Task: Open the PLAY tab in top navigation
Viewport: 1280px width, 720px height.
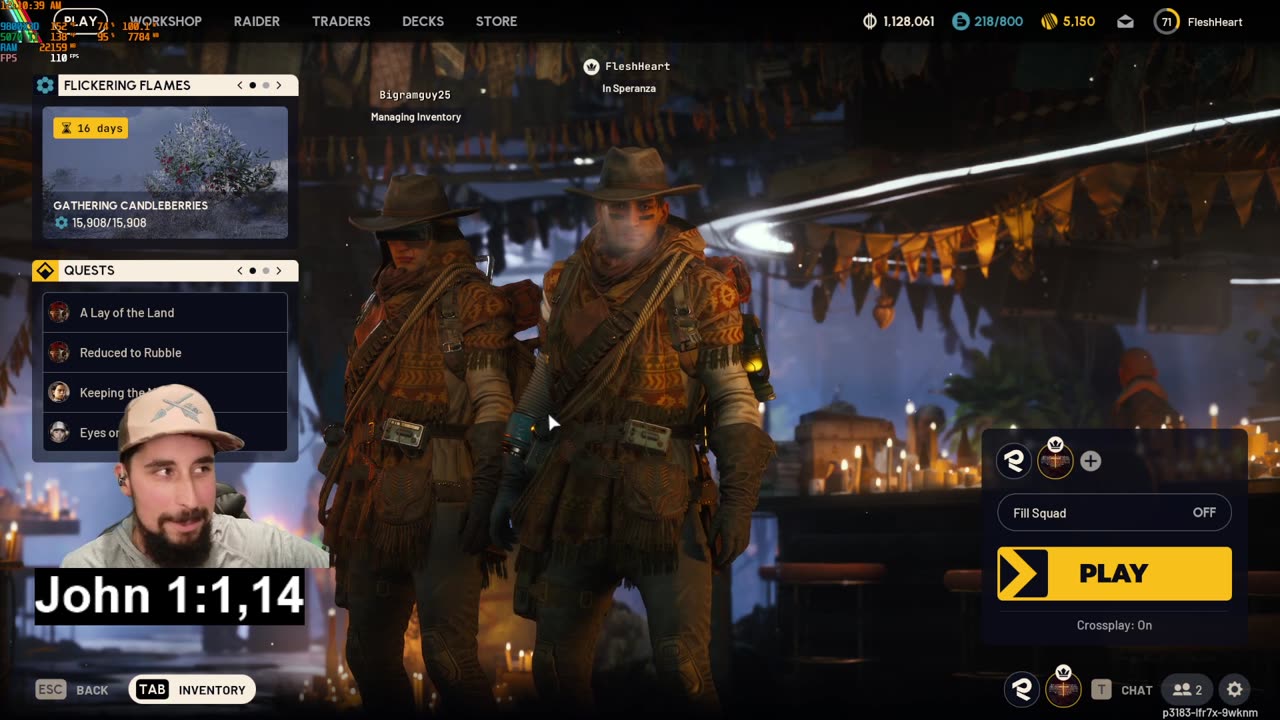Action: (x=80, y=21)
